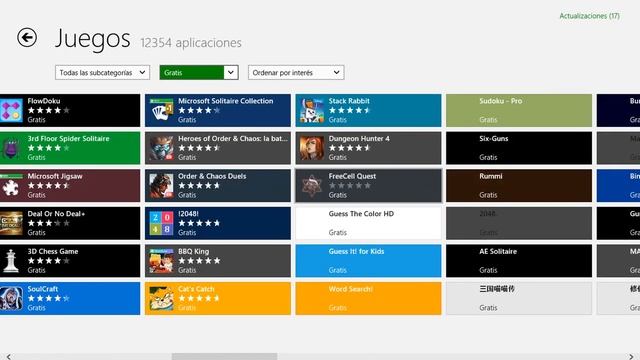
Task: Open the 3D Chess Game icon
Action: pyautogui.click(x=11, y=260)
